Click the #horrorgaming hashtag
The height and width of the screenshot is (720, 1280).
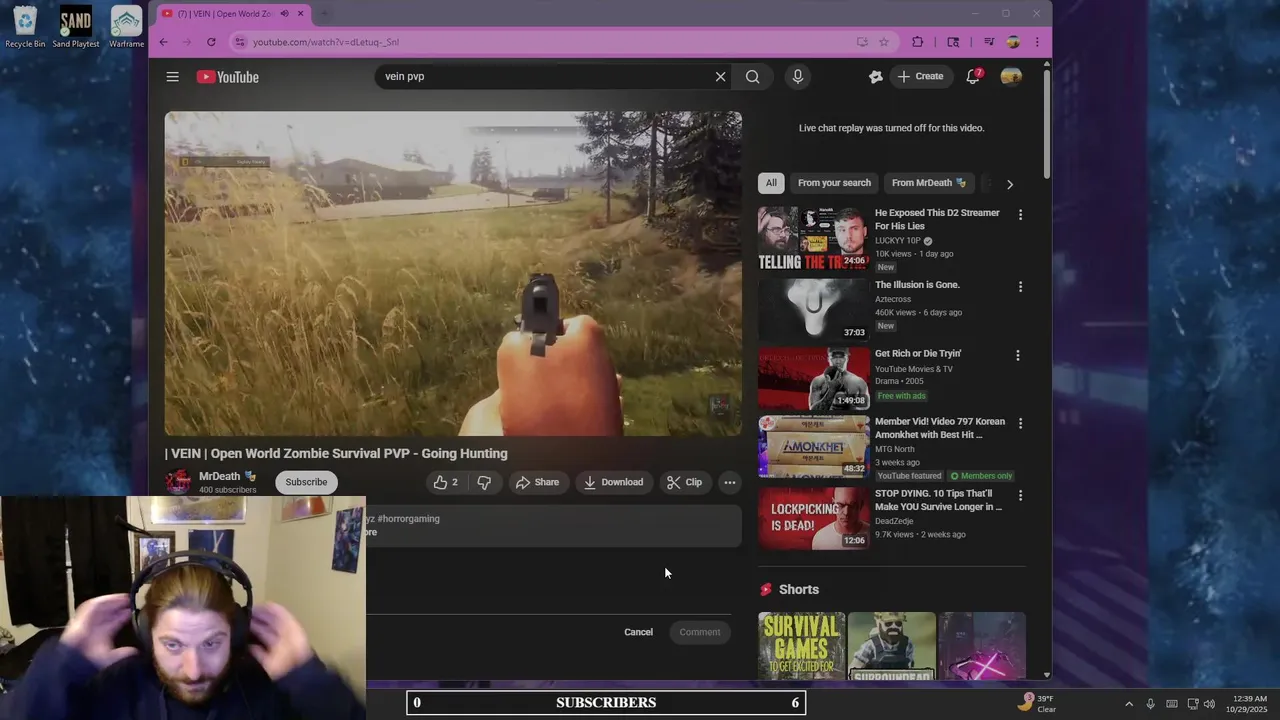[408, 519]
